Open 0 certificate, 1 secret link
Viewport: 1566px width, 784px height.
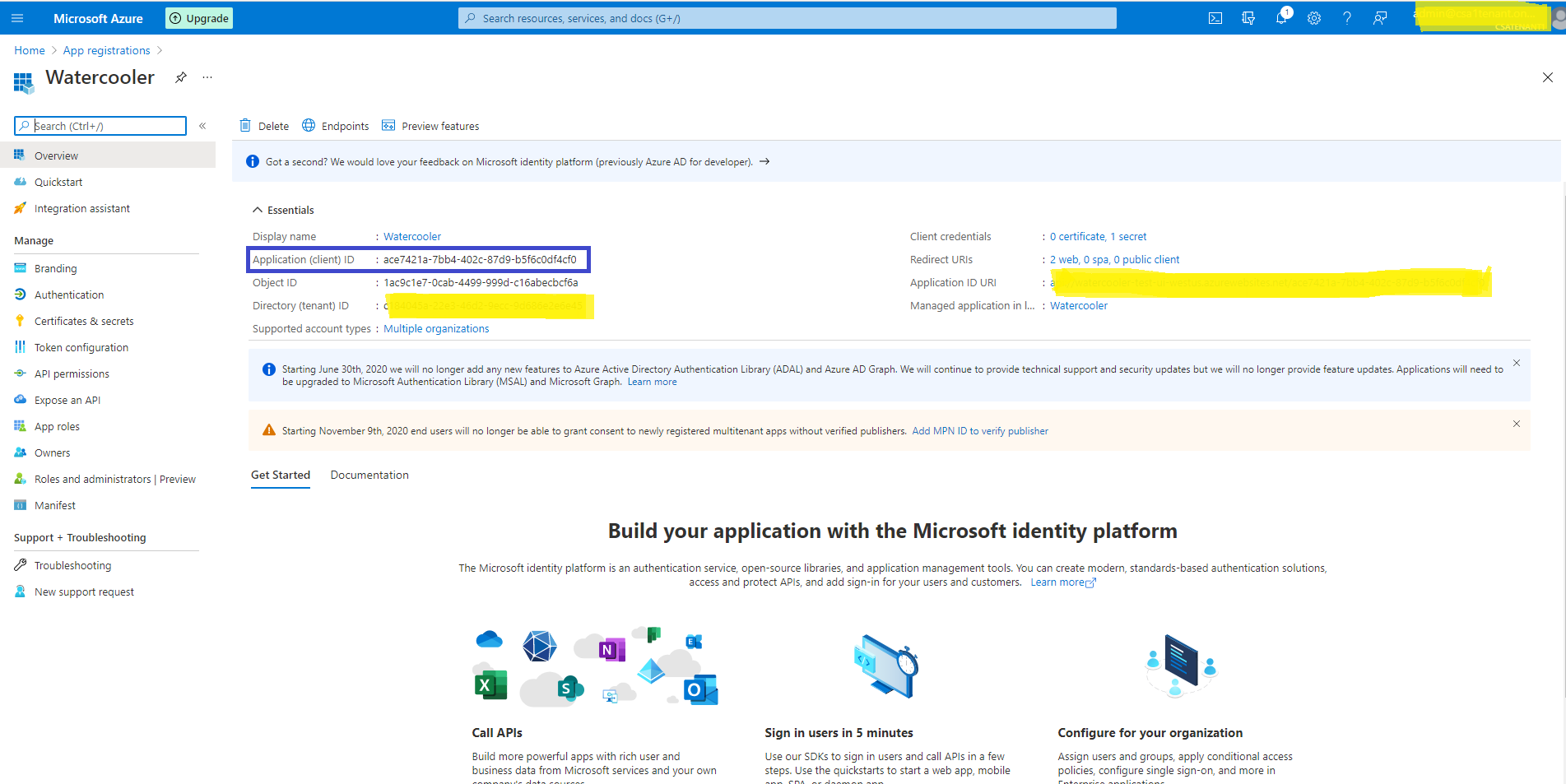coord(1098,236)
